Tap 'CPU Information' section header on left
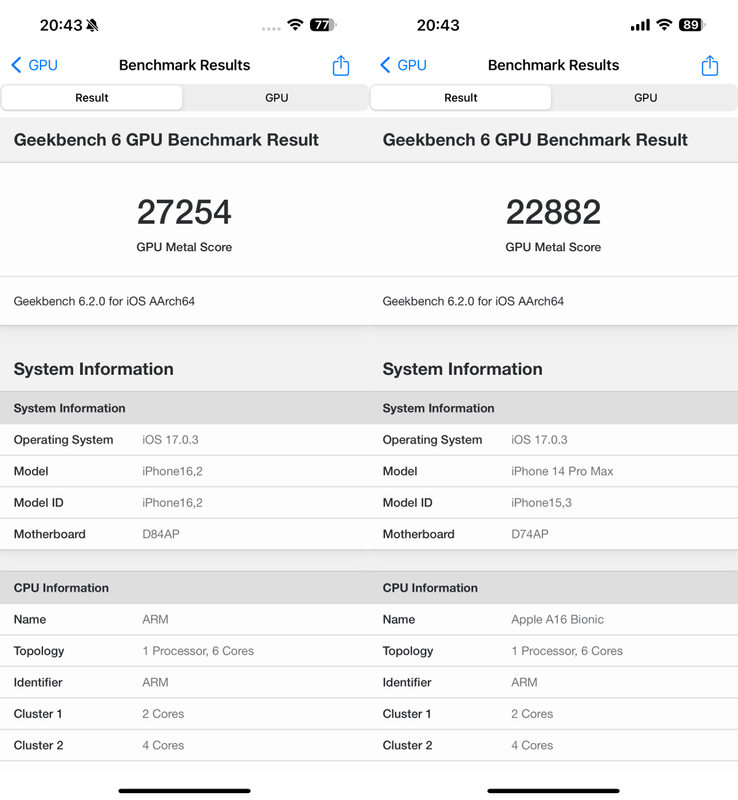 click(x=61, y=588)
